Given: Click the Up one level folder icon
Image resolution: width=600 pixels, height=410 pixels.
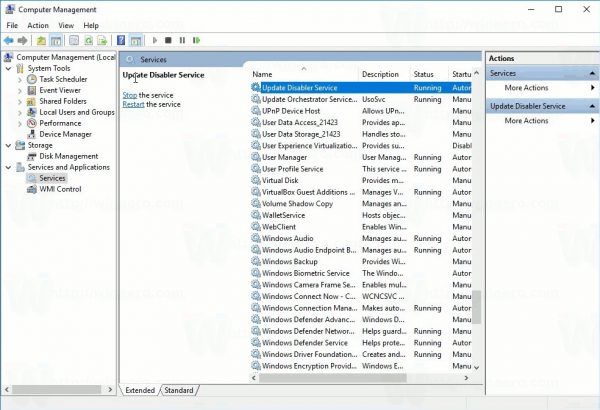Looking at the screenshot, I should 41,40.
